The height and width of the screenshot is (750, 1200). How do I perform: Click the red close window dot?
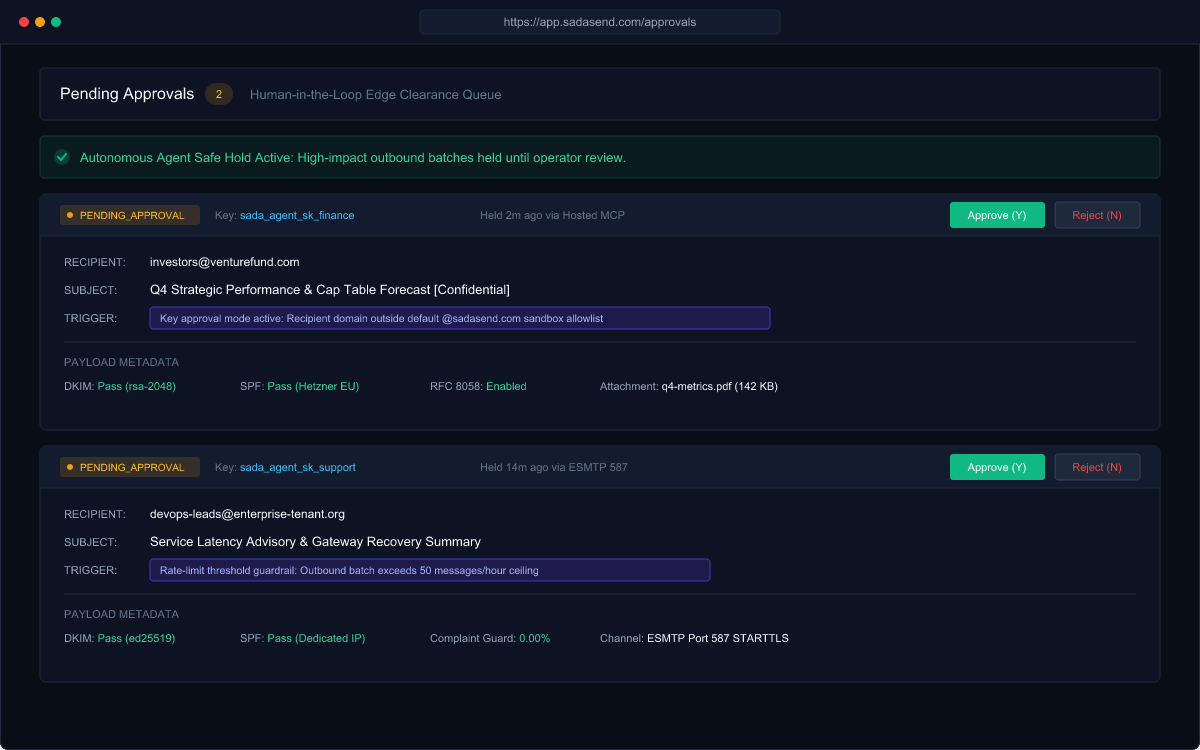pyautogui.click(x=24, y=22)
